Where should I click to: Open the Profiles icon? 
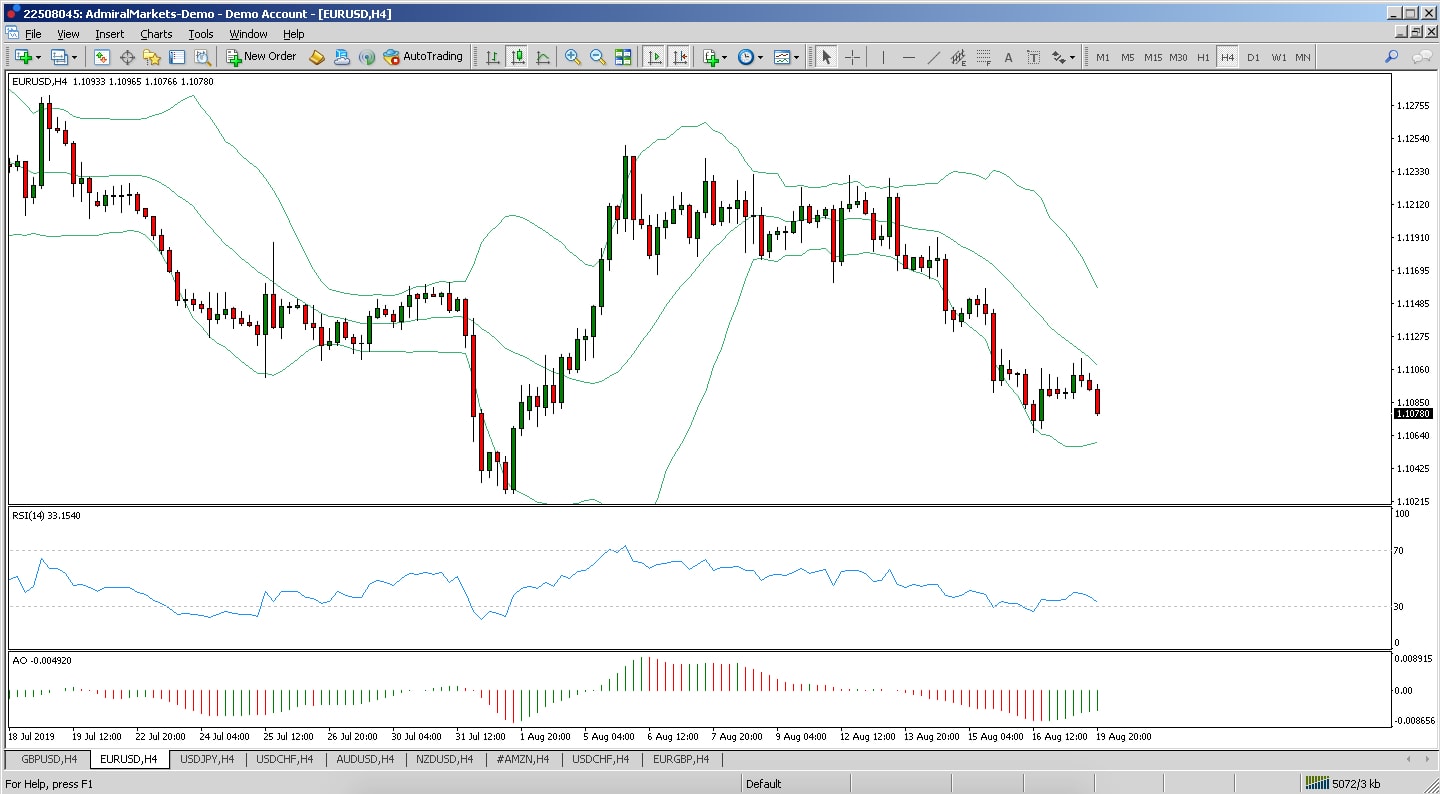59,57
